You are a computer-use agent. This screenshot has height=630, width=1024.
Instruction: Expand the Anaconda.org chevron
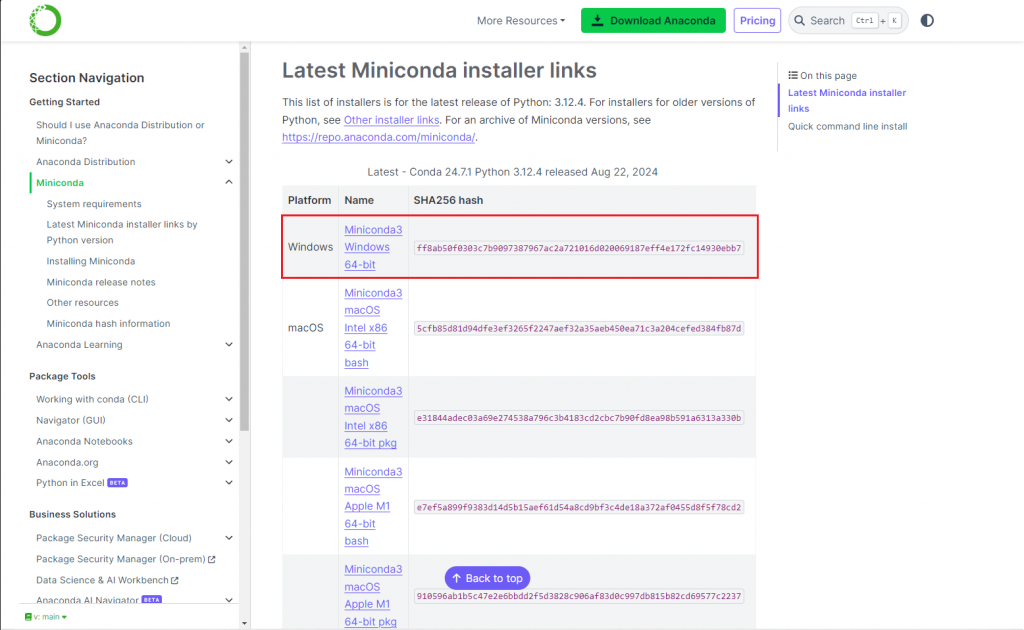pos(229,462)
